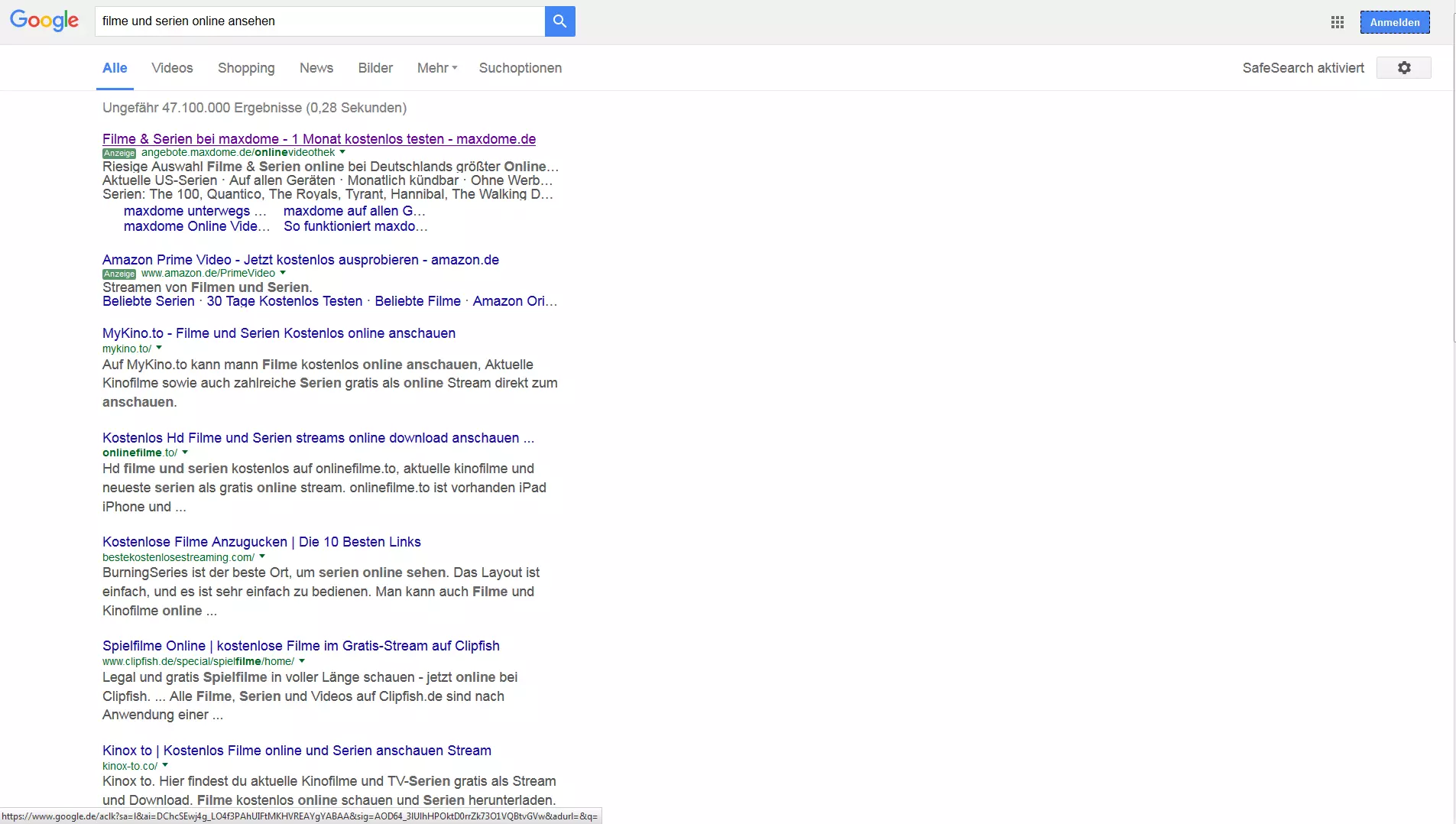
Task: Open the 'Spielfilme Online' Clipfish result
Action: click(x=301, y=646)
